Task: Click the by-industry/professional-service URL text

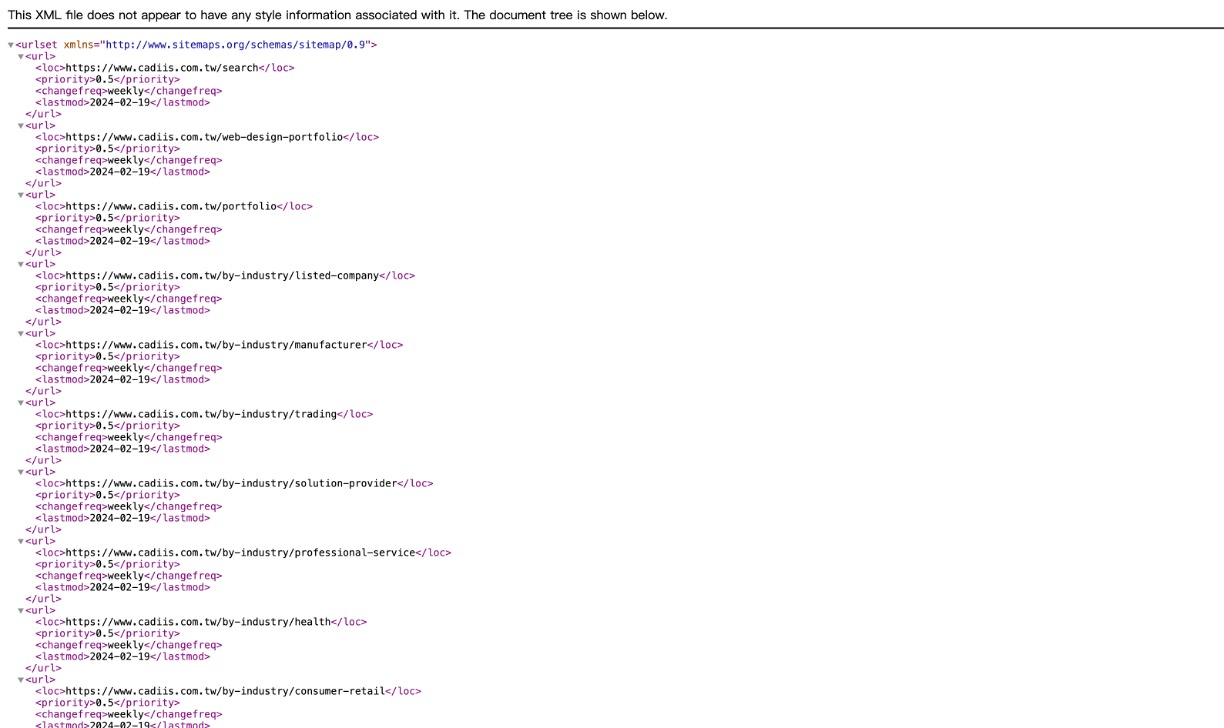Action: pyautogui.click(x=240, y=553)
